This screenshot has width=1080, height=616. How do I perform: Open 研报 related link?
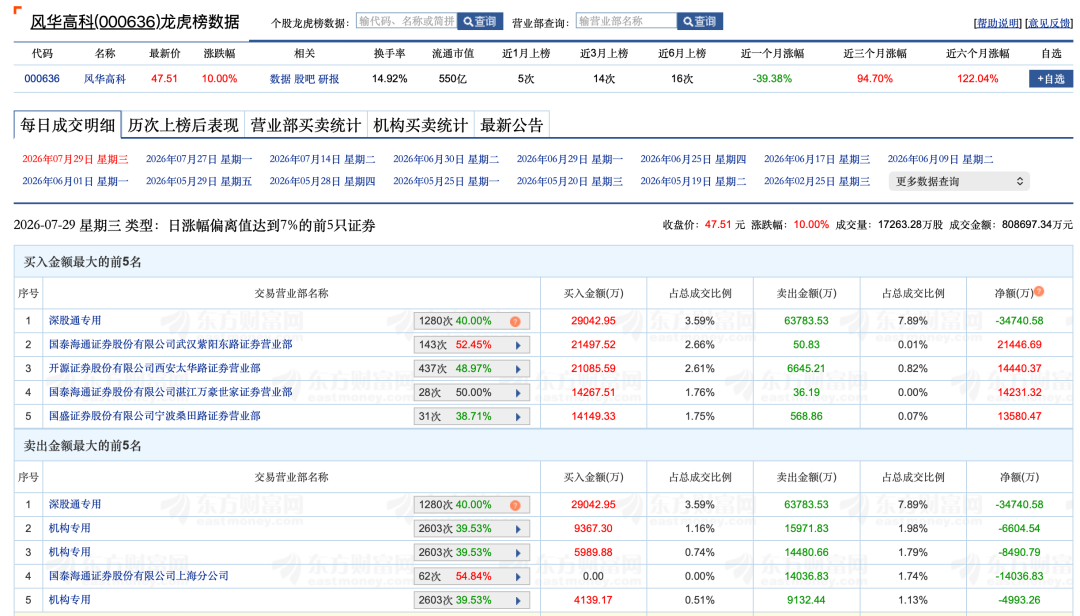[x=329, y=79]
